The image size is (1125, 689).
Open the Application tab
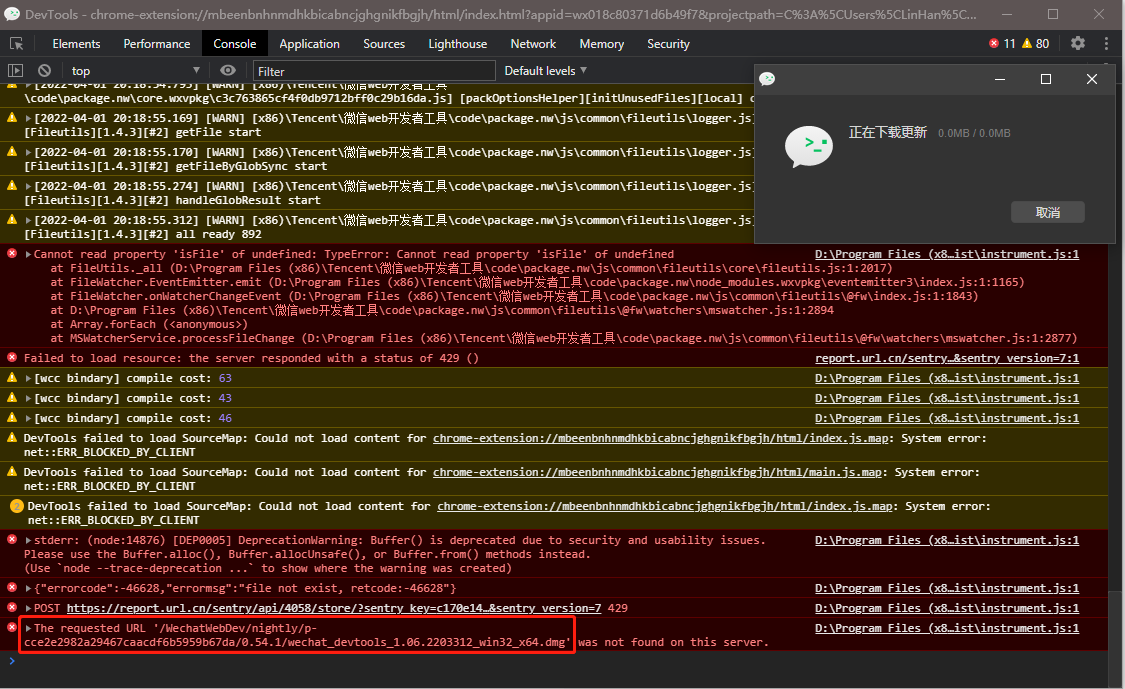coord(309,44)
